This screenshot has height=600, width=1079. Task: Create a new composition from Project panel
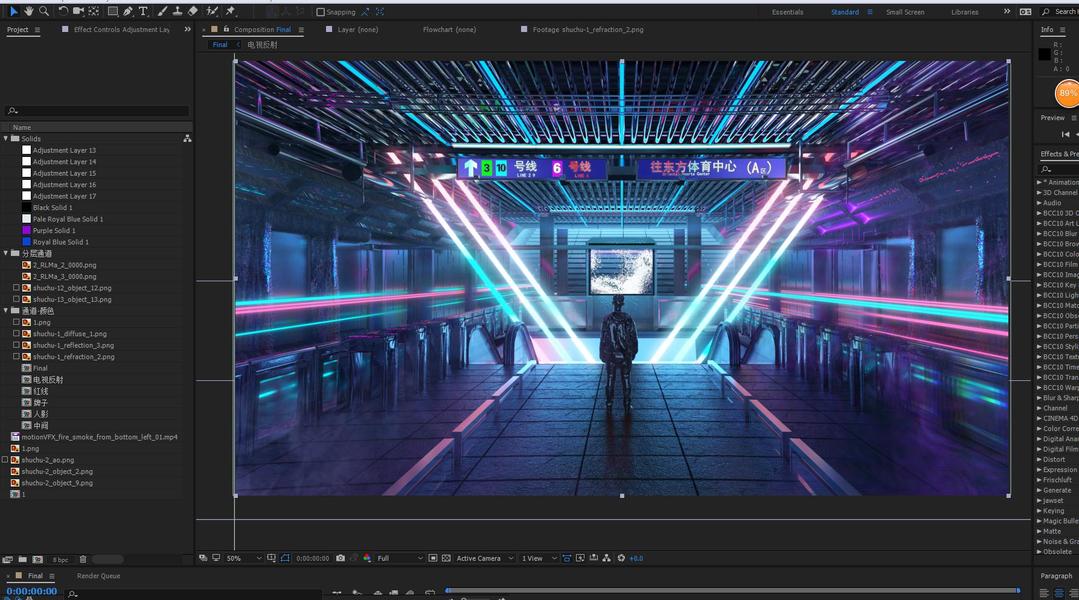click(x=38, y=559)
